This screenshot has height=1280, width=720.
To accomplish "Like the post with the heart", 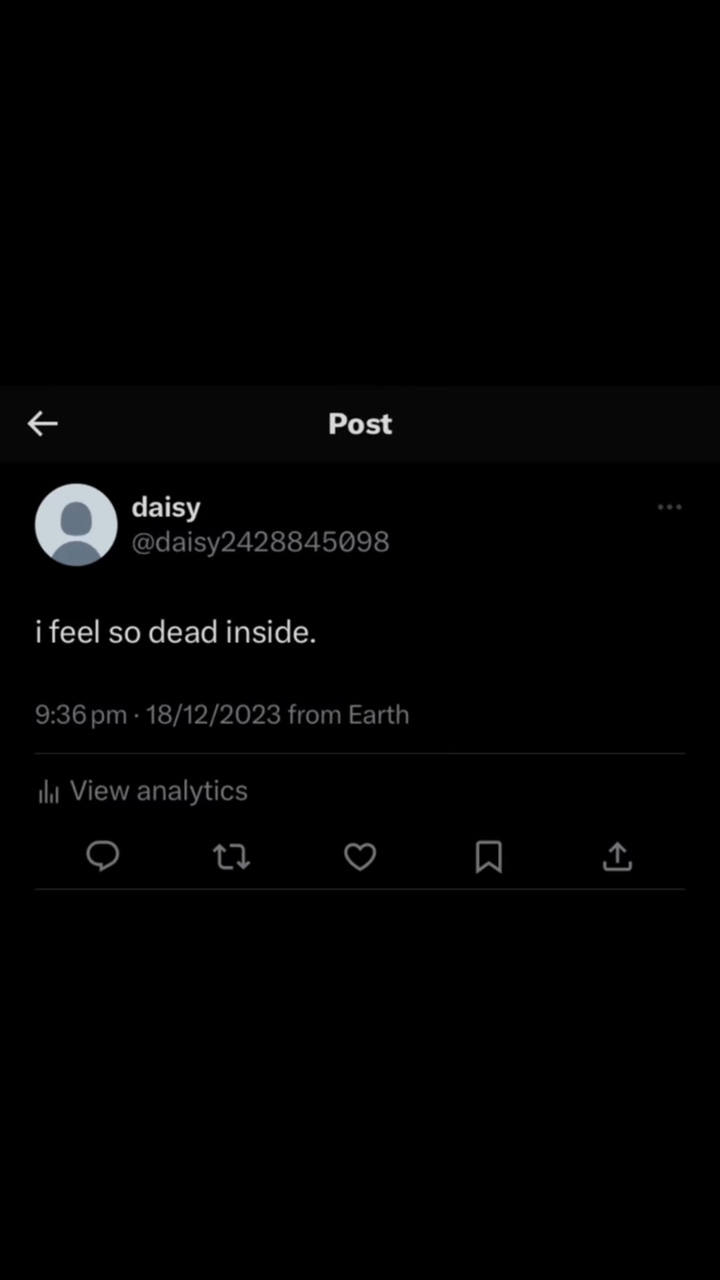I will (x=360, y=856).
